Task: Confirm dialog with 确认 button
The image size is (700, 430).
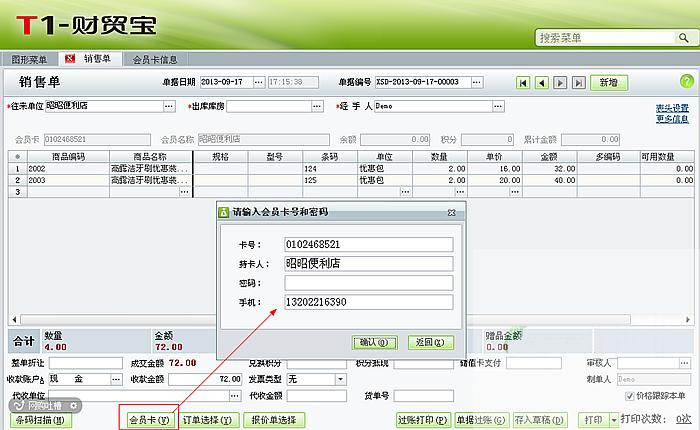Action: tap(375, 342)
